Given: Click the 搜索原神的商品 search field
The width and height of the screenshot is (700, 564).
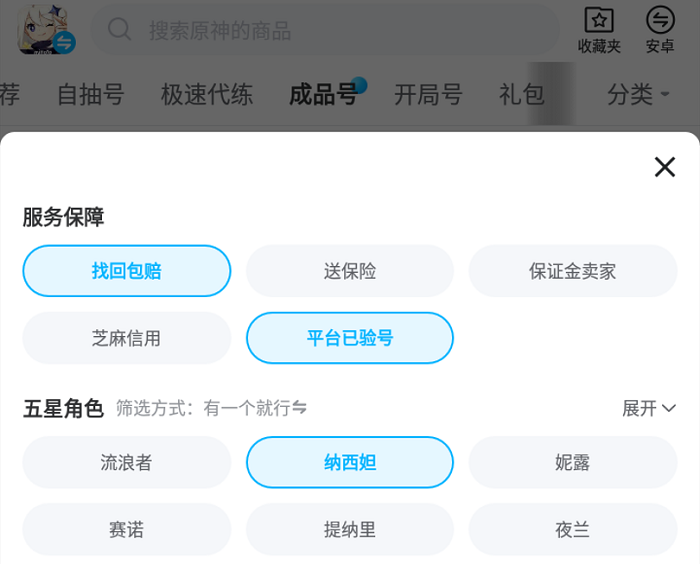Looking at the screenshot, I should [x=330, y=30].
